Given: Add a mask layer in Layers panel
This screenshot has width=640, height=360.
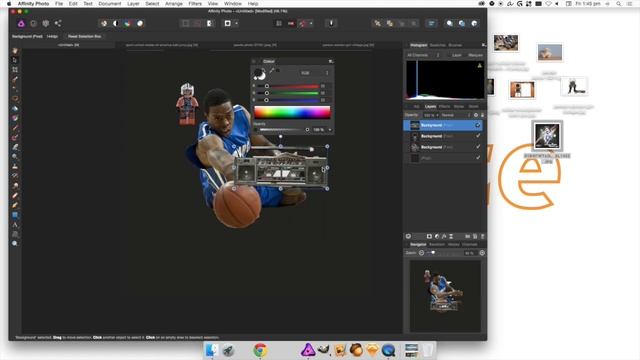Looking at the screenshot, I should pos(429,236).
